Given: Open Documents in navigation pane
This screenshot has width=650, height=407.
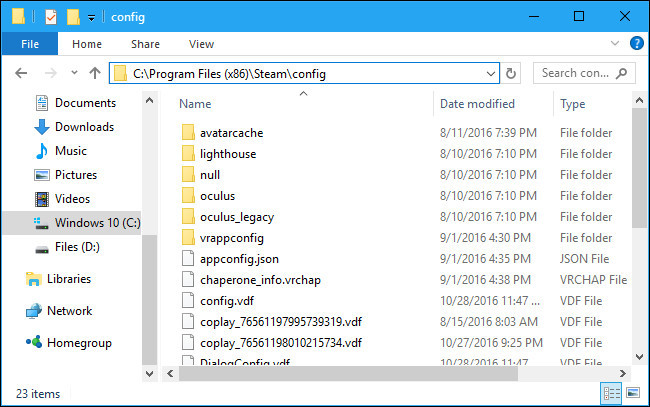Looking at the screenshot, I should [85, 103].
